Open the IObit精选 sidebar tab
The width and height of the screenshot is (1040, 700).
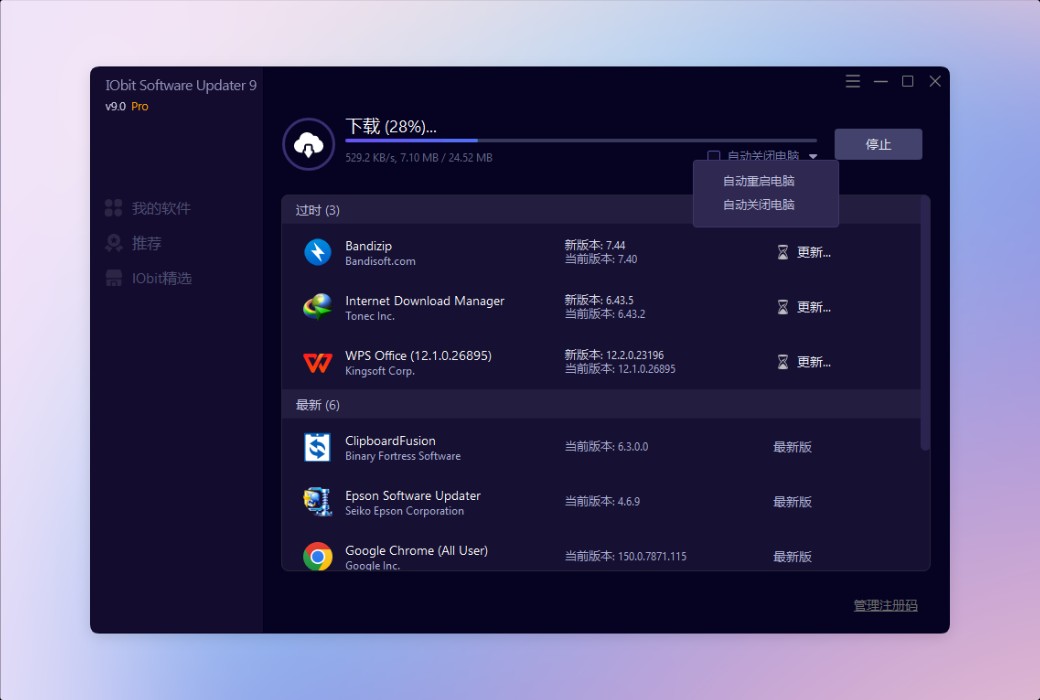click(x=149, y=278)
